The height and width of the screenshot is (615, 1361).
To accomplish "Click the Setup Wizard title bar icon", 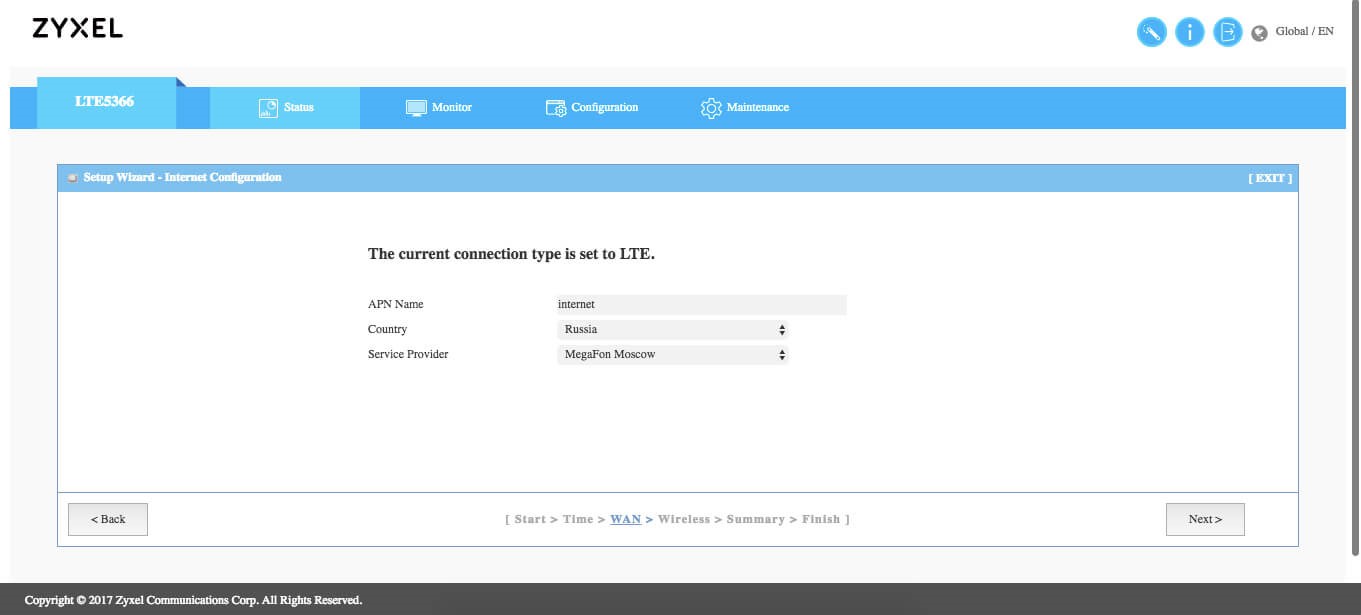I will (73, 178).
